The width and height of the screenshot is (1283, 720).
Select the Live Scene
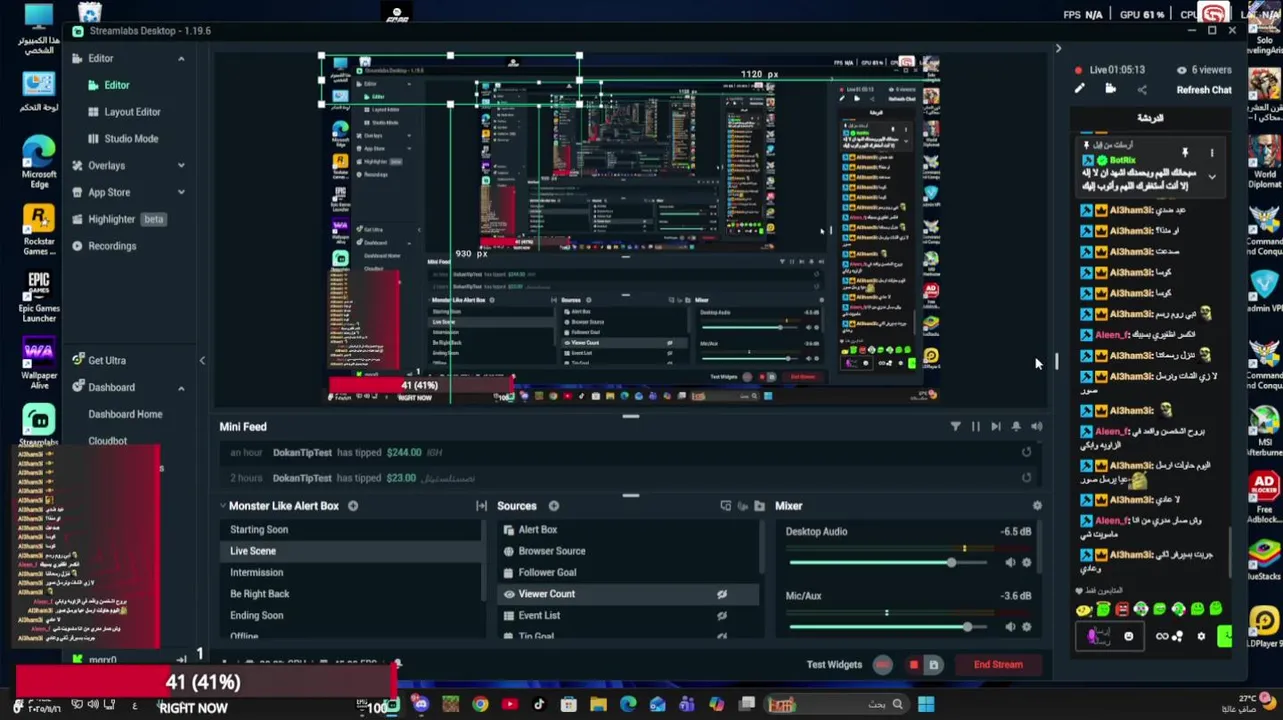[350, 551]
